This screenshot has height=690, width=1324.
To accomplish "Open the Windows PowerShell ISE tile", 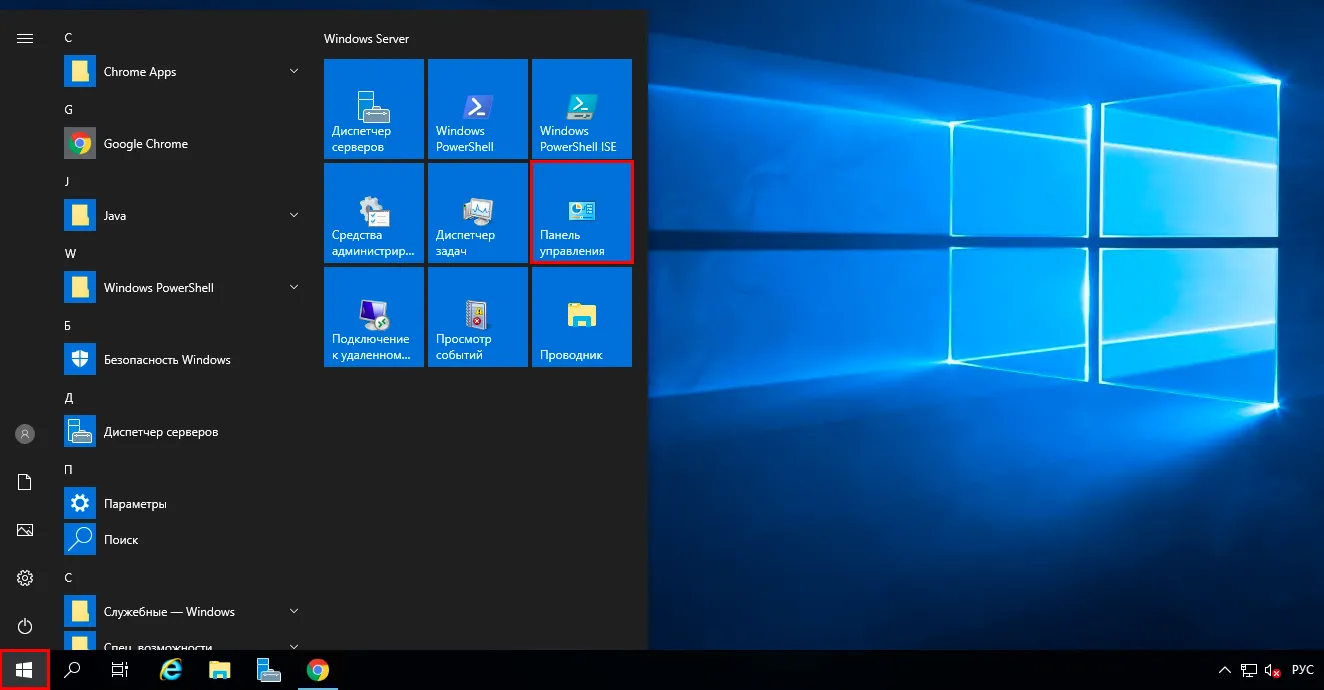I will [582, 109].
